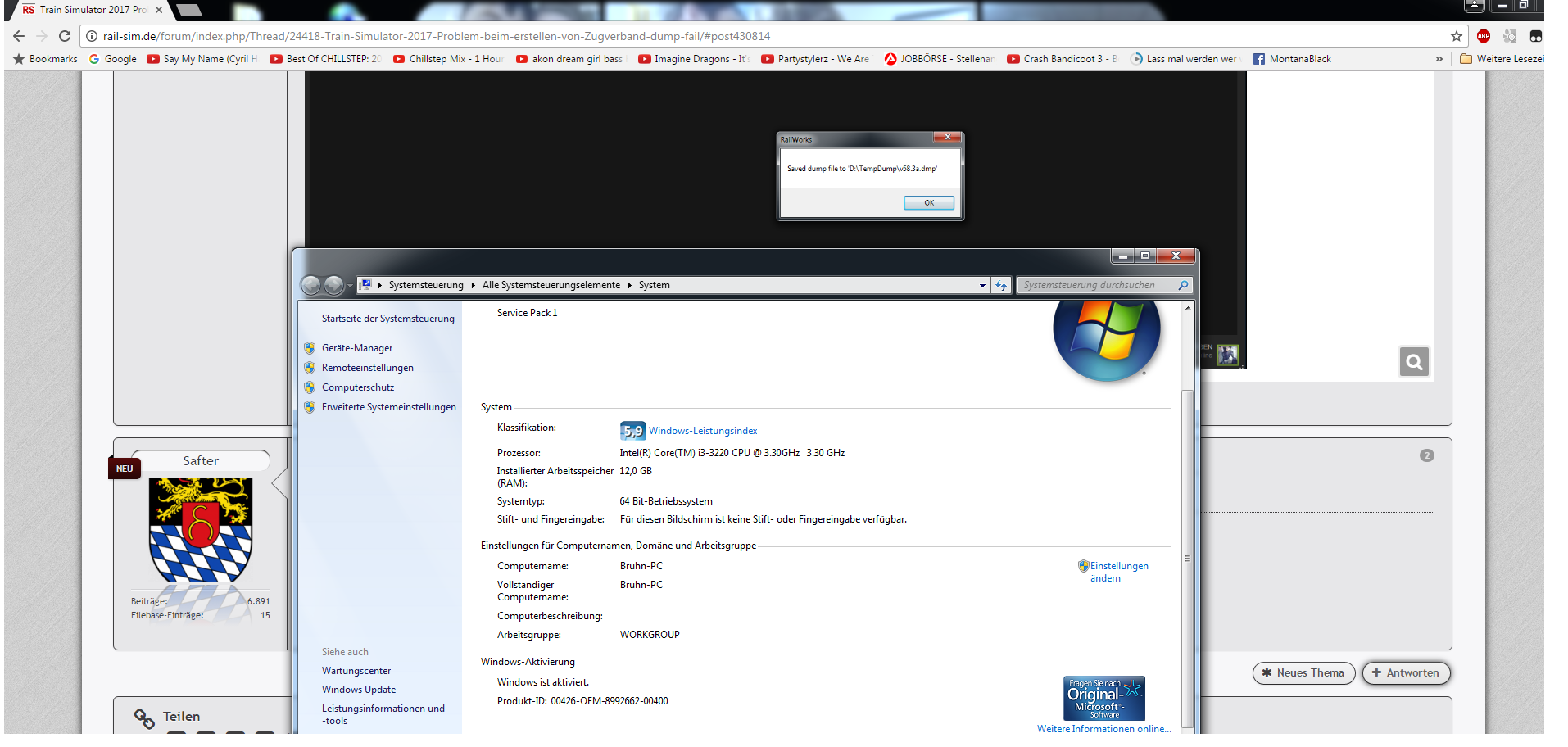The width and height of the screenshot is (1568, 747).
Task: Open the JOBBÖRSE bookmark
Action: coord(940,59)
